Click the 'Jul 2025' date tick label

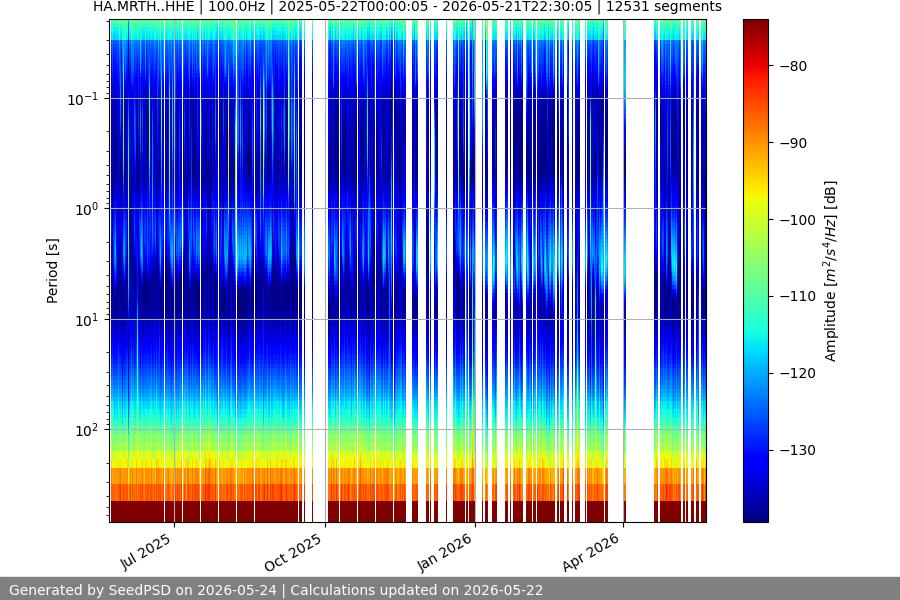pos(146,551)
